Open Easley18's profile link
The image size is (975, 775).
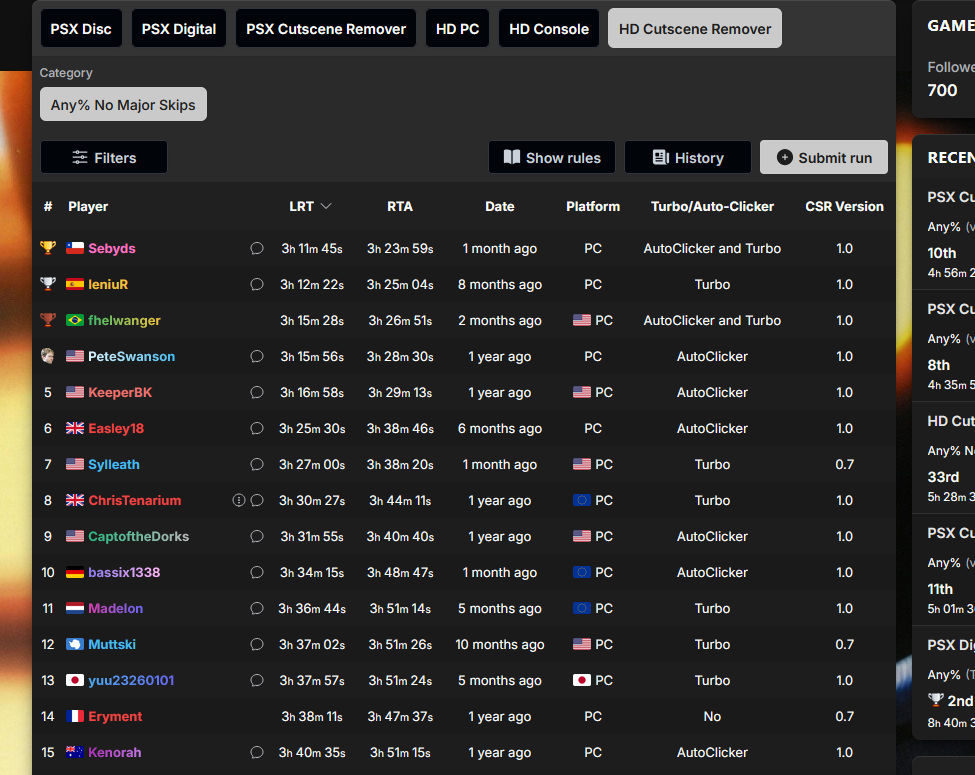tap(116, 429)
